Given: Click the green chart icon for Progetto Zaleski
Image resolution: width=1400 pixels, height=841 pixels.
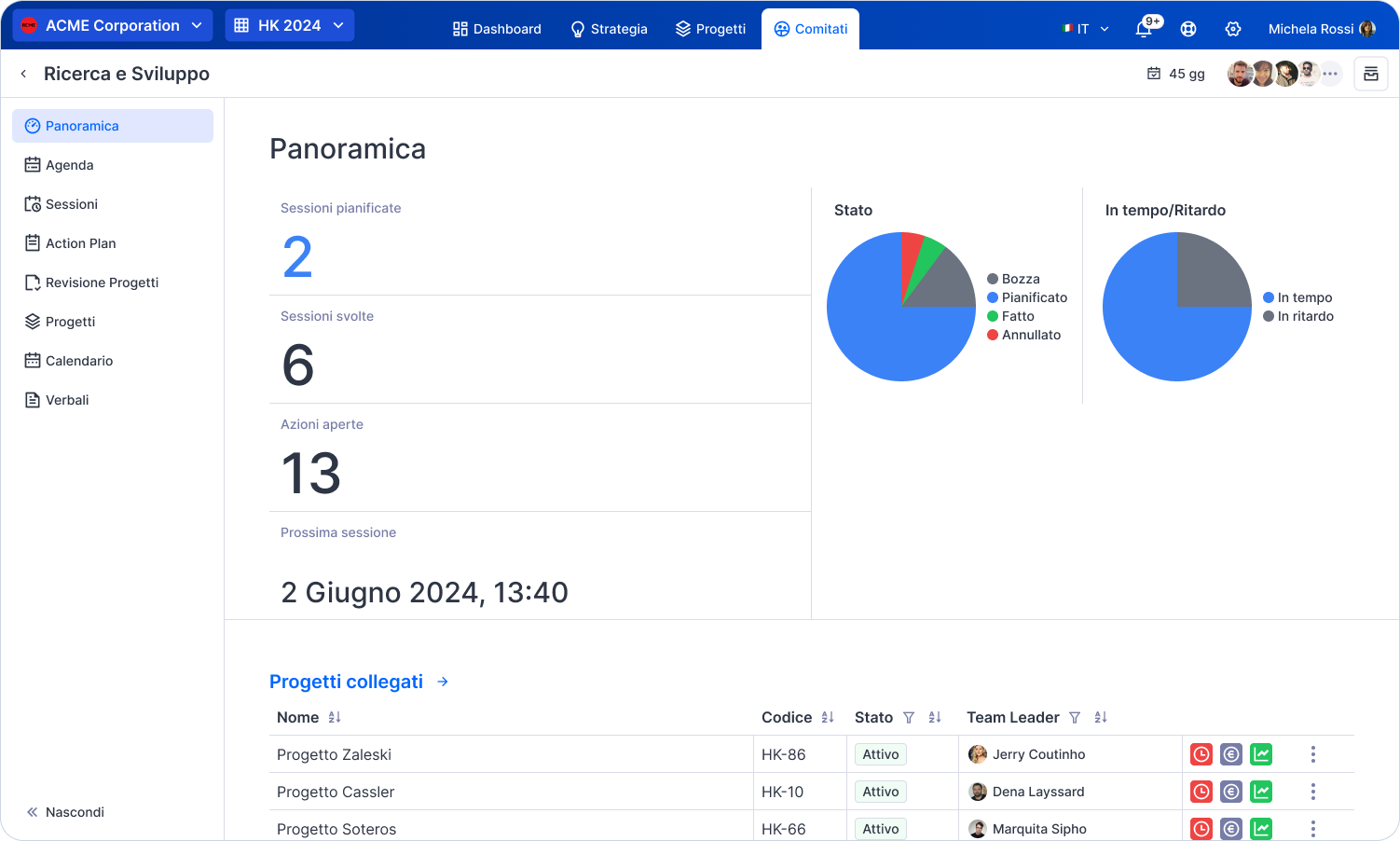Looking at the screenshot, I should pyautogui.click(x=1261, y=754).
